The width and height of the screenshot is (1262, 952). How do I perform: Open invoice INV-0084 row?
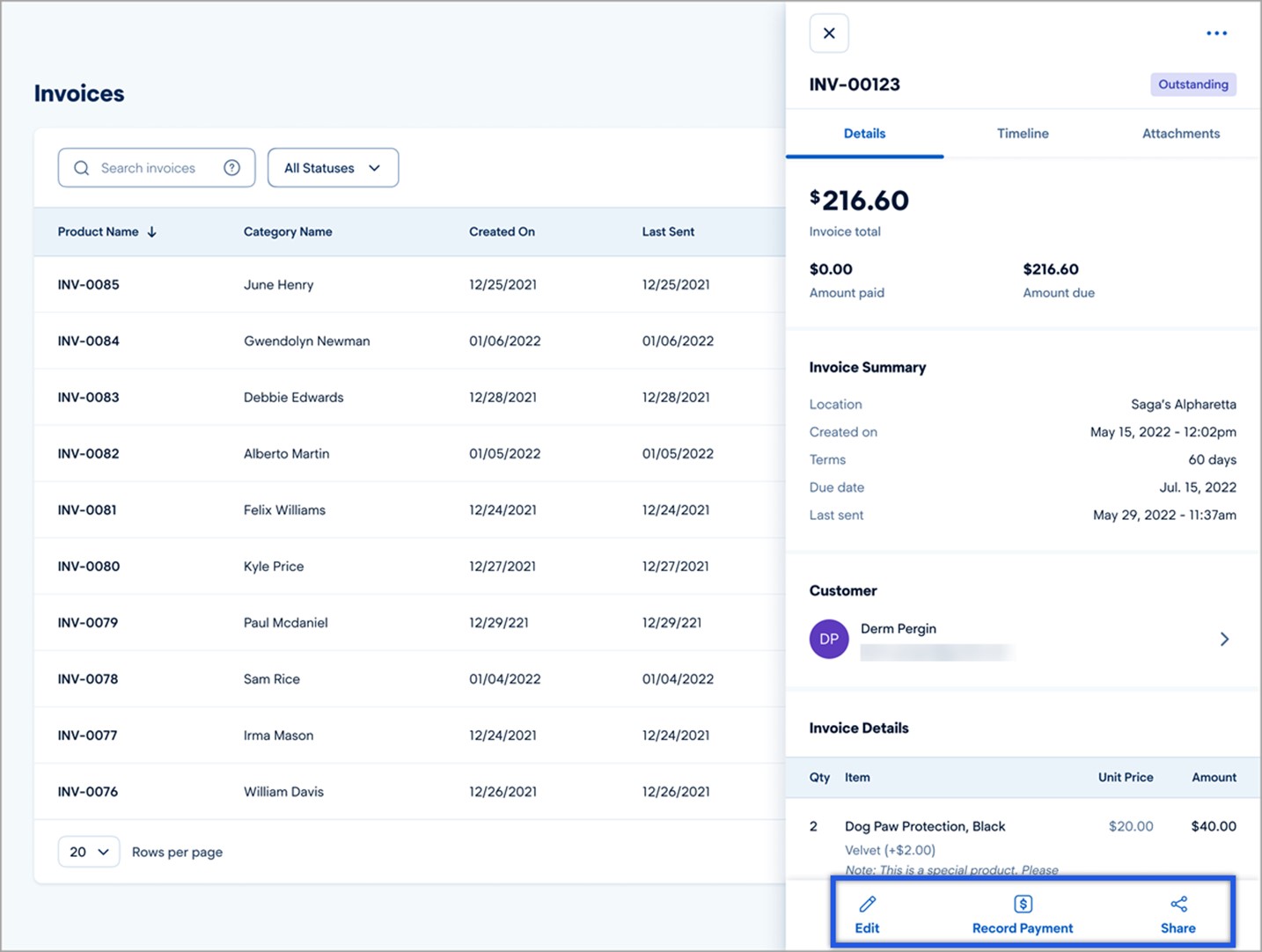click(409, 341)
